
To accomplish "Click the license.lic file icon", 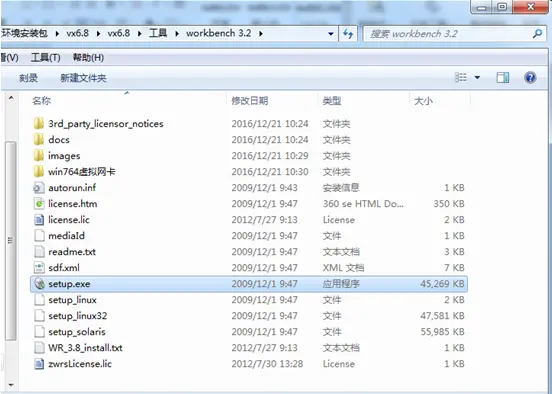I will (x=39, y=220).
